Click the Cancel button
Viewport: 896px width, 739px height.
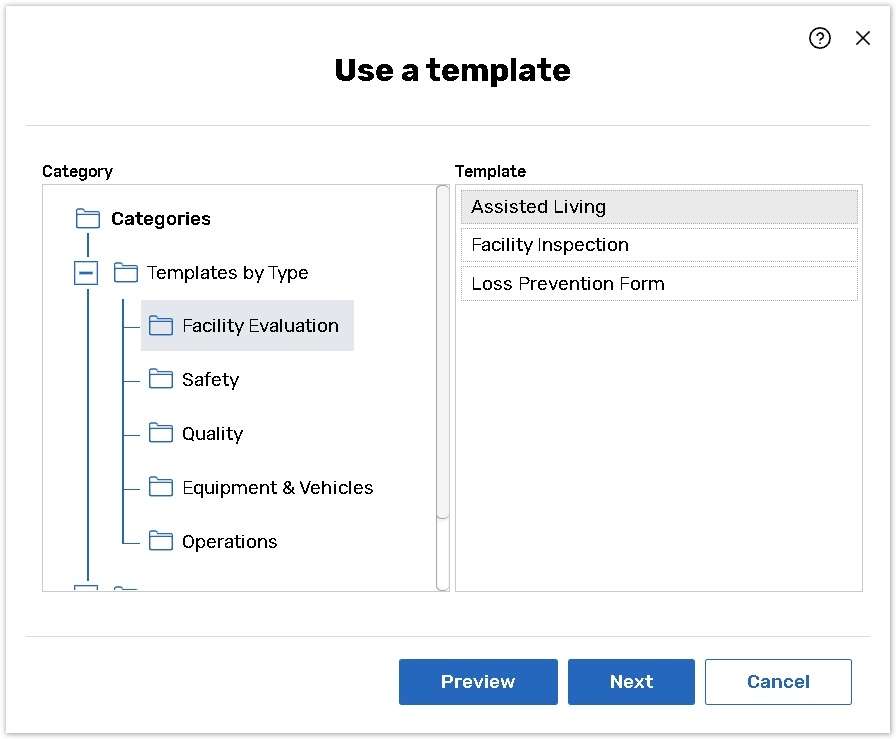tap(778, 682)
